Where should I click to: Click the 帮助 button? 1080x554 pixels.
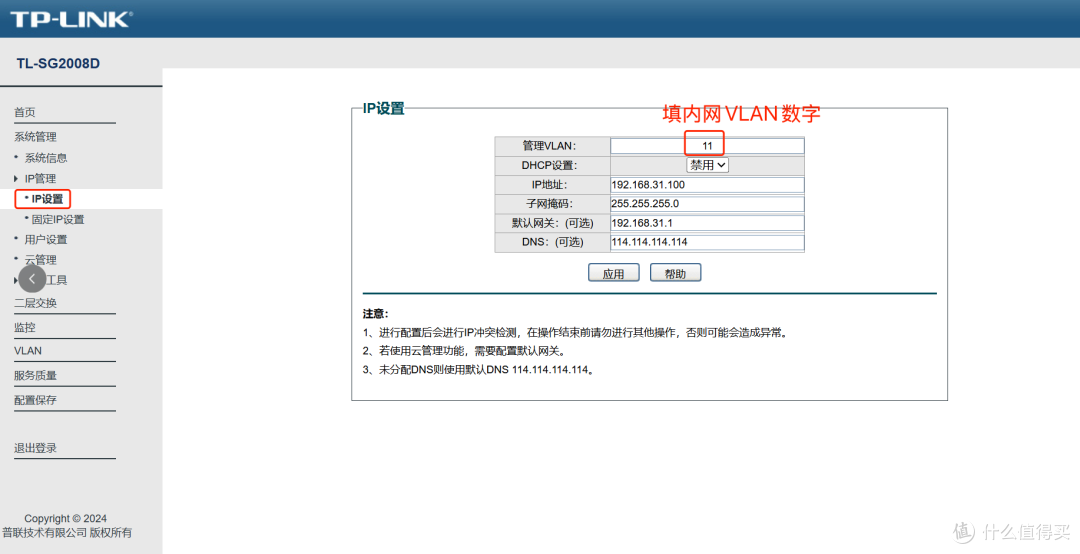(676, 273)
